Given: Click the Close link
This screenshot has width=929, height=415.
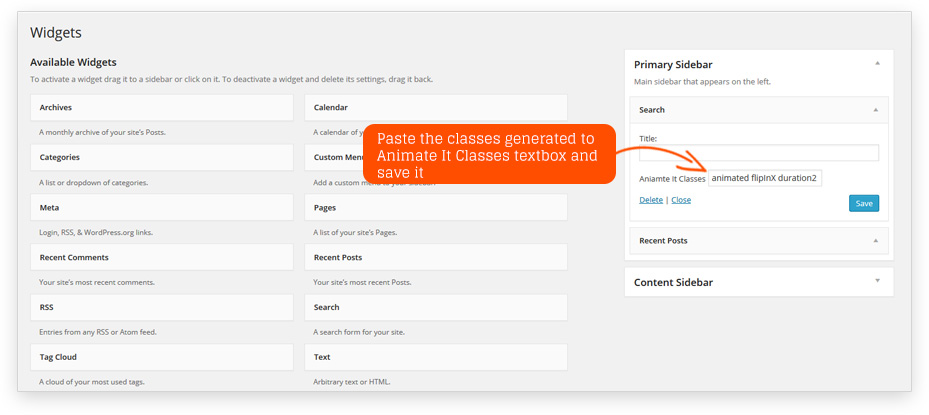Looking at the screenshot, I should point(681,200).
